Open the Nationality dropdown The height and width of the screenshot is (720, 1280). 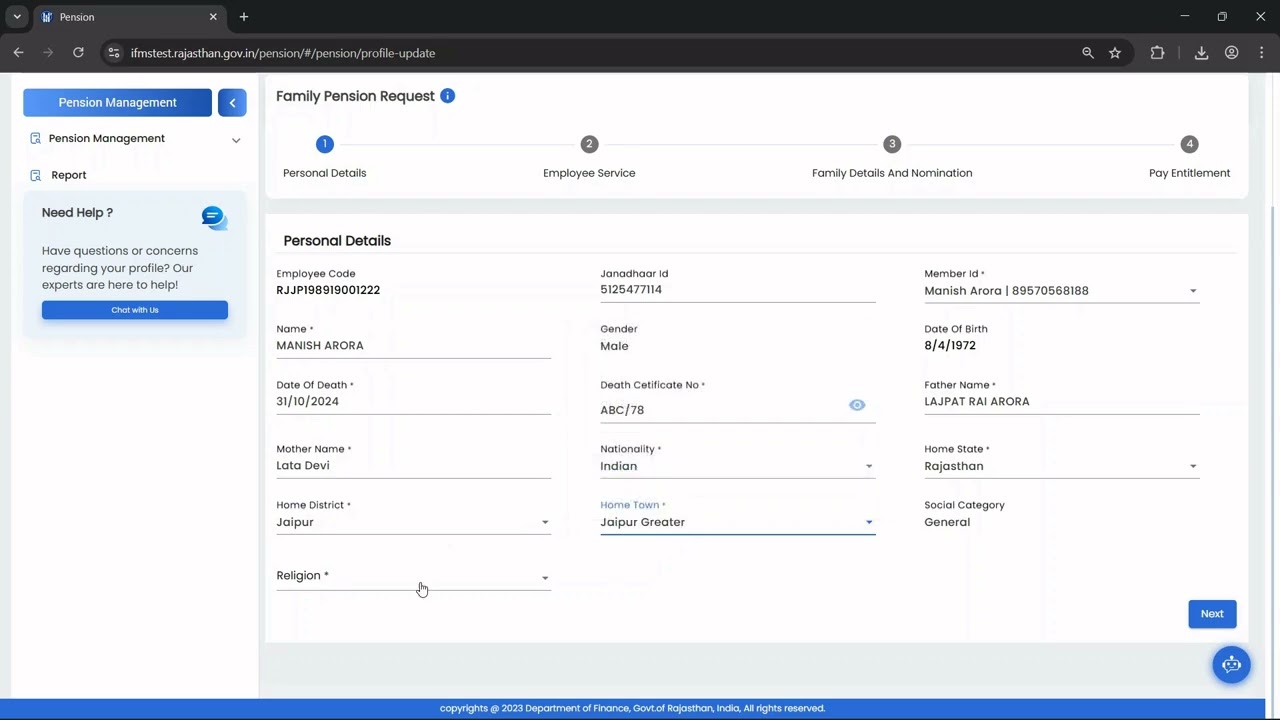click(x=737, y=466)
